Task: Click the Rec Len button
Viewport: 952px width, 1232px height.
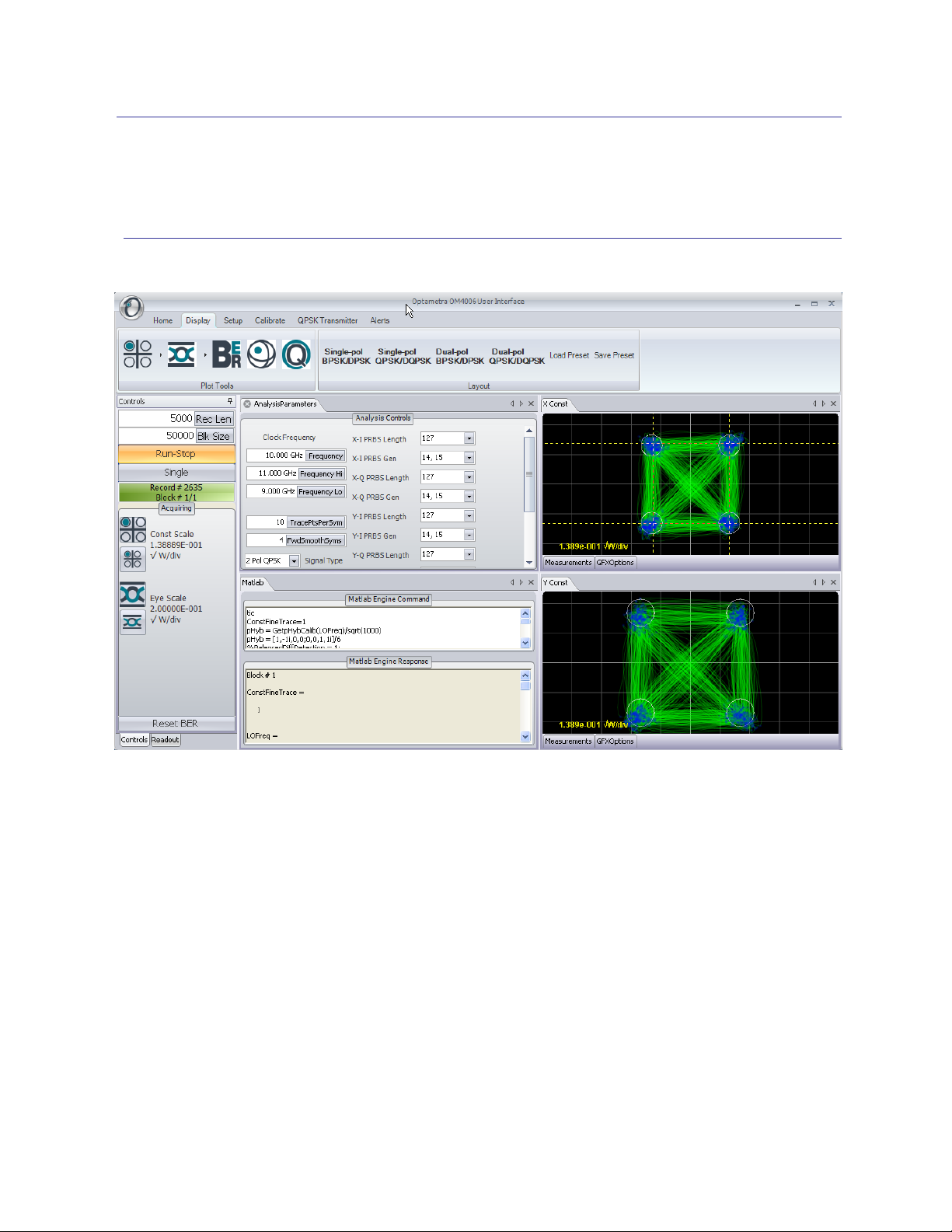Action: [x=214, y=419]
